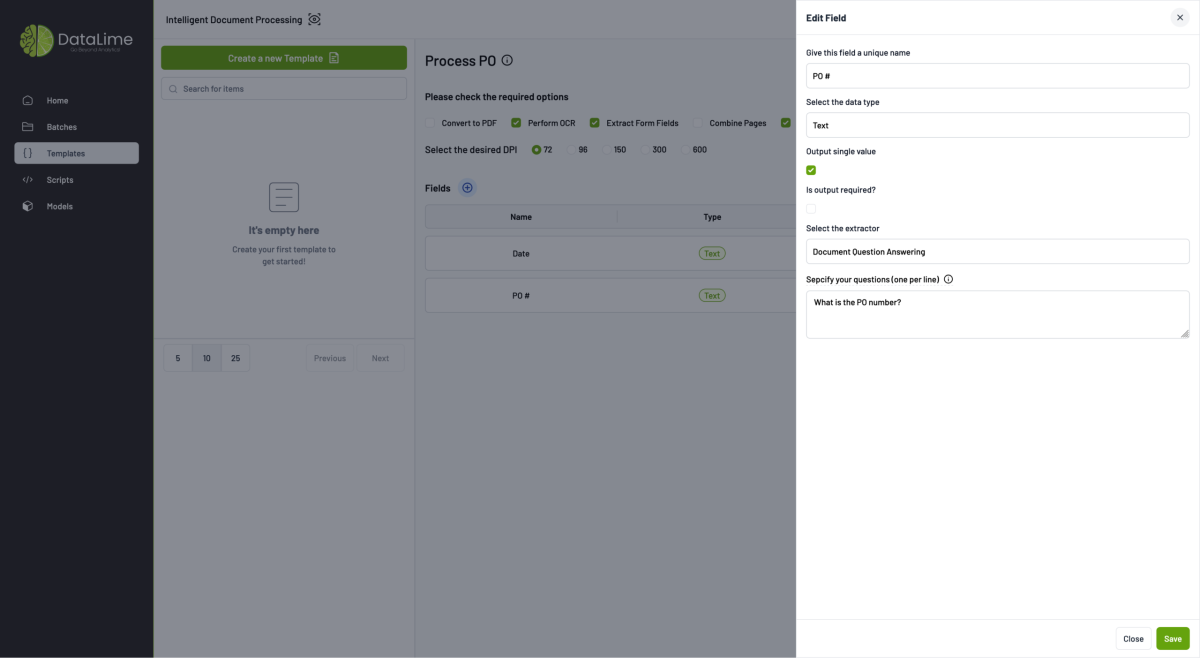
Task: Click the Scripts code icon
Action: click(x=28, y=180)
